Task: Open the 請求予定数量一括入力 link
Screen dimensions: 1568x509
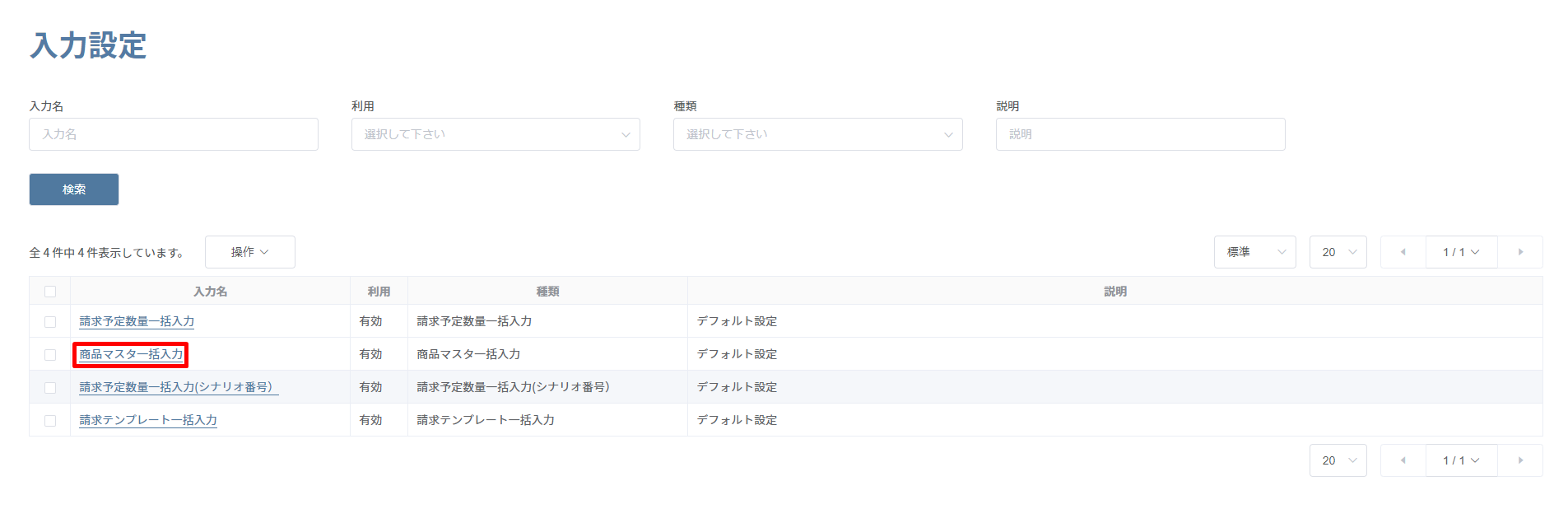Action: click(137, 321)
